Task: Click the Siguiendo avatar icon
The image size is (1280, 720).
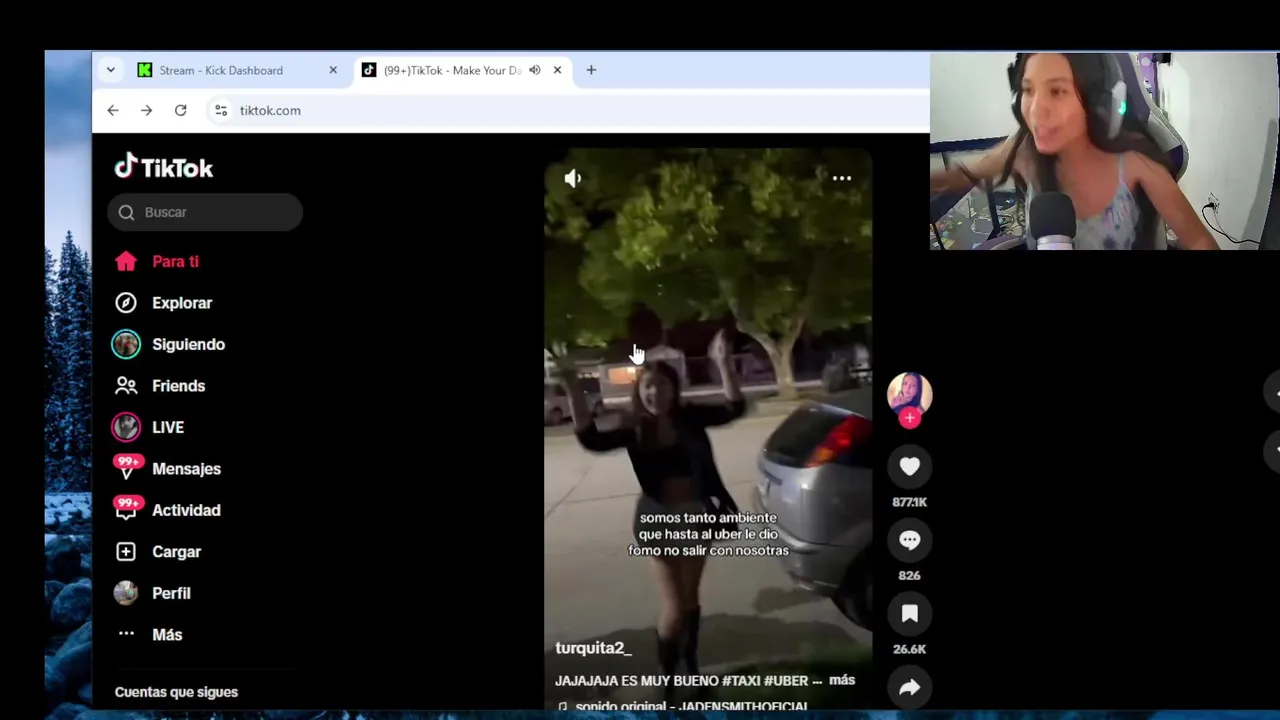Action: tap(126, 344)
